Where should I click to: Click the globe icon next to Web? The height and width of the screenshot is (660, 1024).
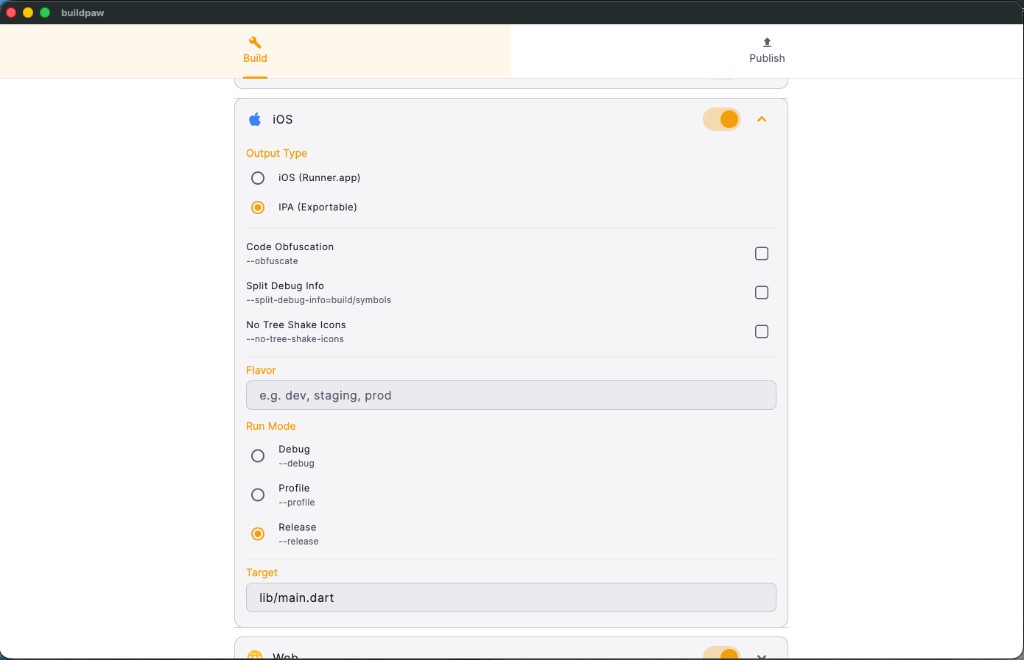click(254, 655)
